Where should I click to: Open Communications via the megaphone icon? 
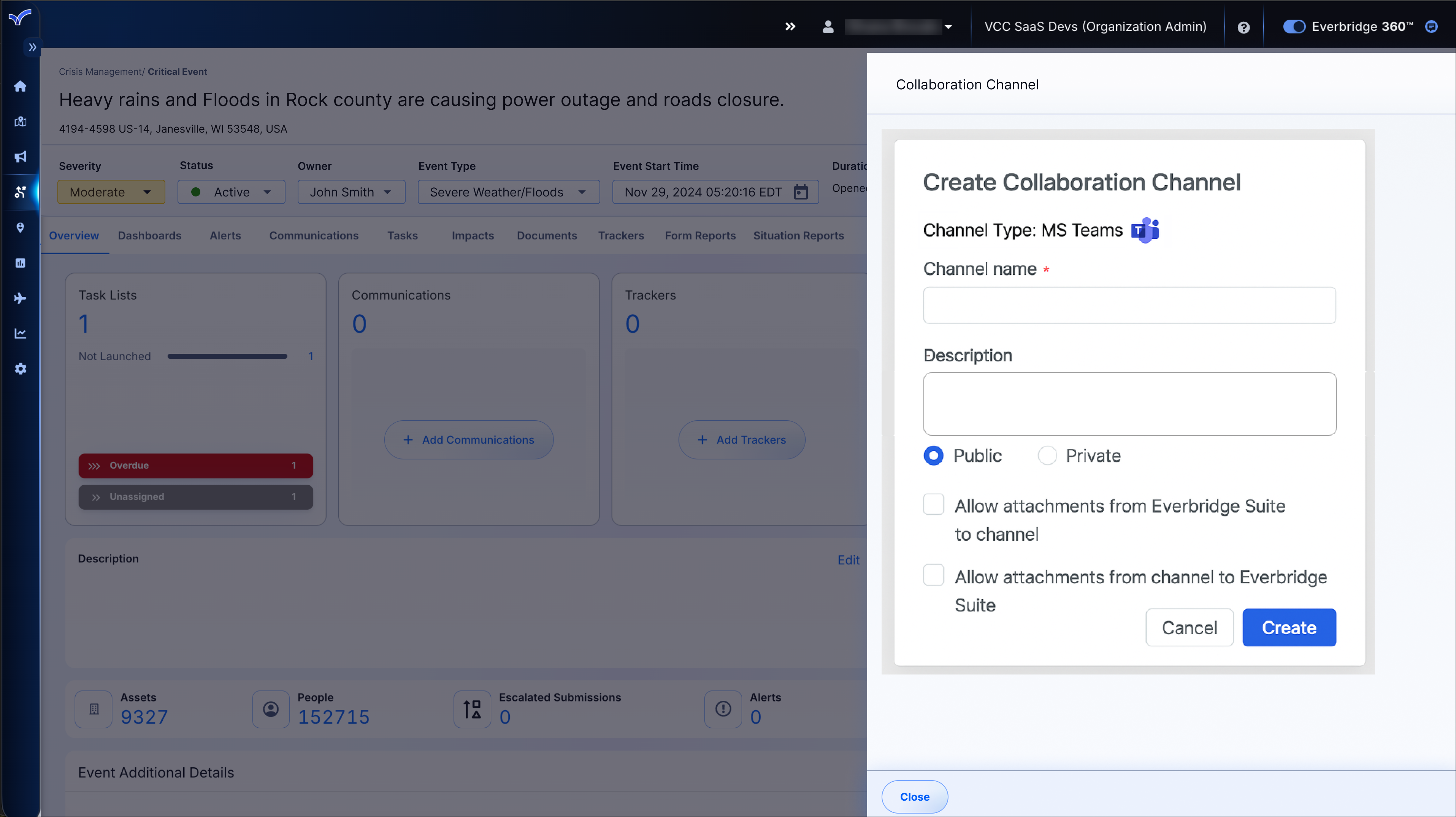pos(21,157)
